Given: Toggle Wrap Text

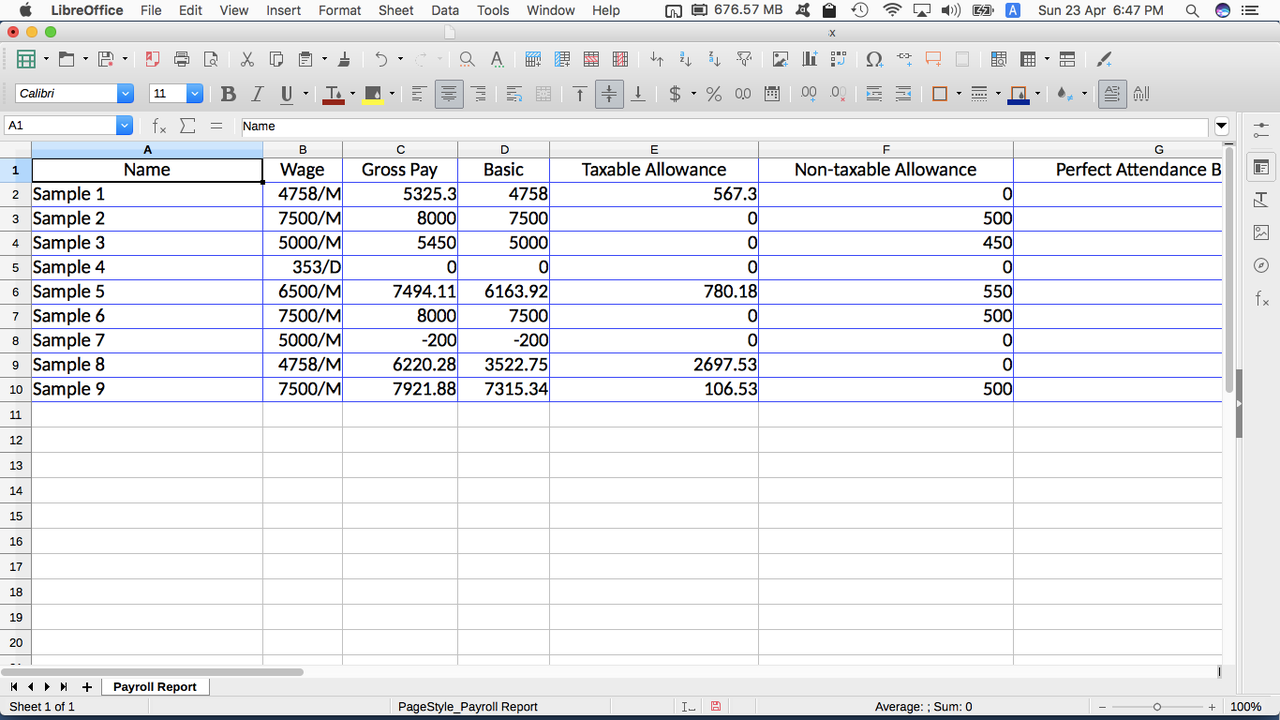Looking at the screenshot, I should click(x=514, y=94).
